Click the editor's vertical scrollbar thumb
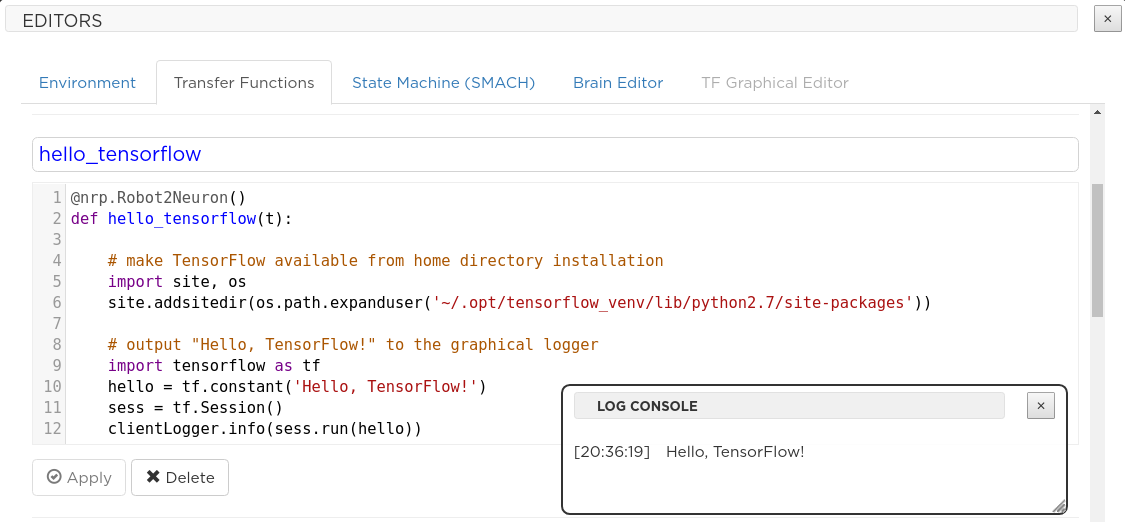This screenshot has width=1125, height=522. pyautogui.click(x=1097, y=250)
